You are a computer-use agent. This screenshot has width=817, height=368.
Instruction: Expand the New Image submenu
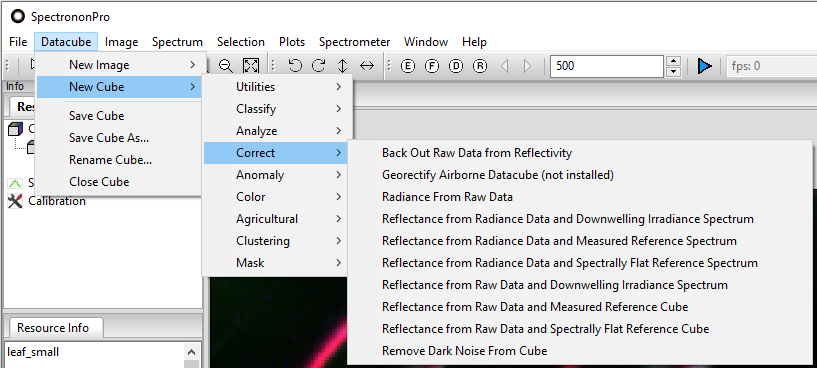118,65
